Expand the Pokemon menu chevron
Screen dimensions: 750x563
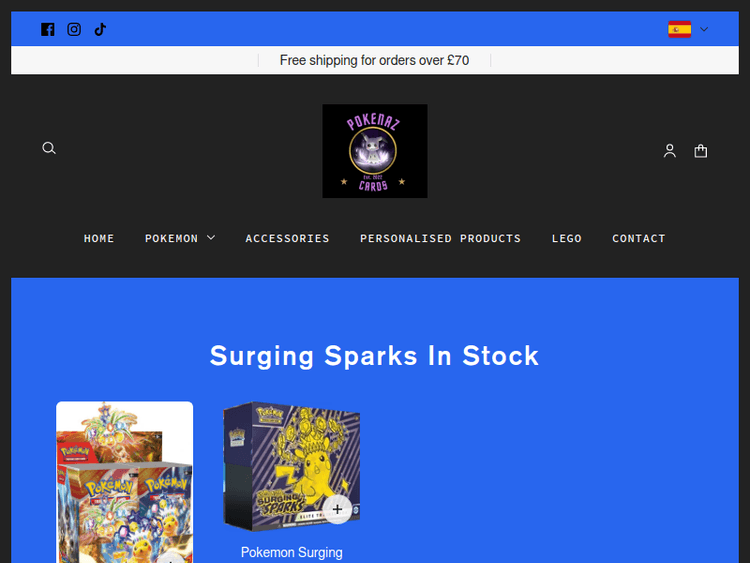point(211,238)
